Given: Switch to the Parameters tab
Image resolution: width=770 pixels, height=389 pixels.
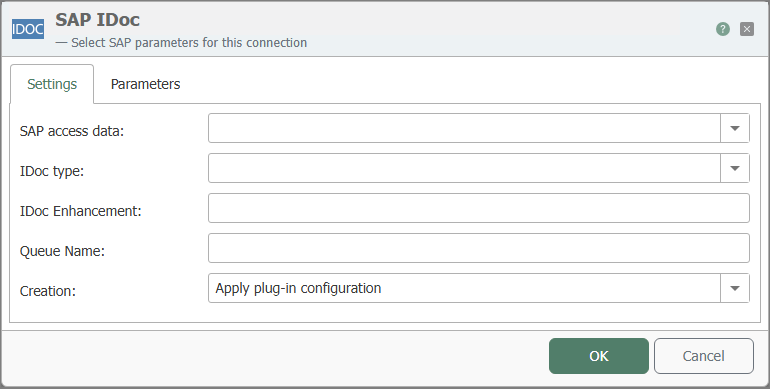Looking at the screenshot, I should point(145,84).
